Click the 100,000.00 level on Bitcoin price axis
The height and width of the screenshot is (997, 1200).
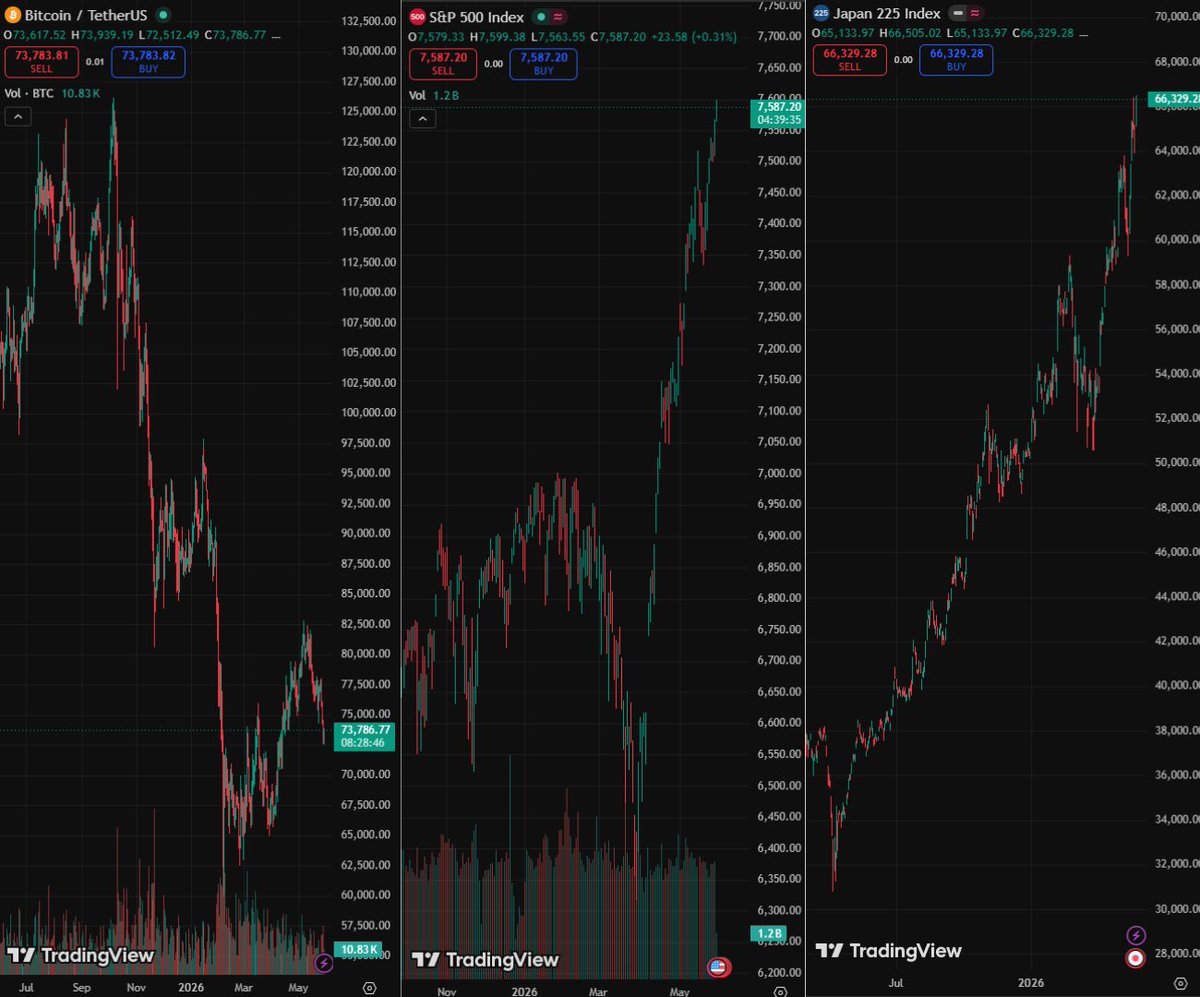pyautogui.click(x=368, y=412)
